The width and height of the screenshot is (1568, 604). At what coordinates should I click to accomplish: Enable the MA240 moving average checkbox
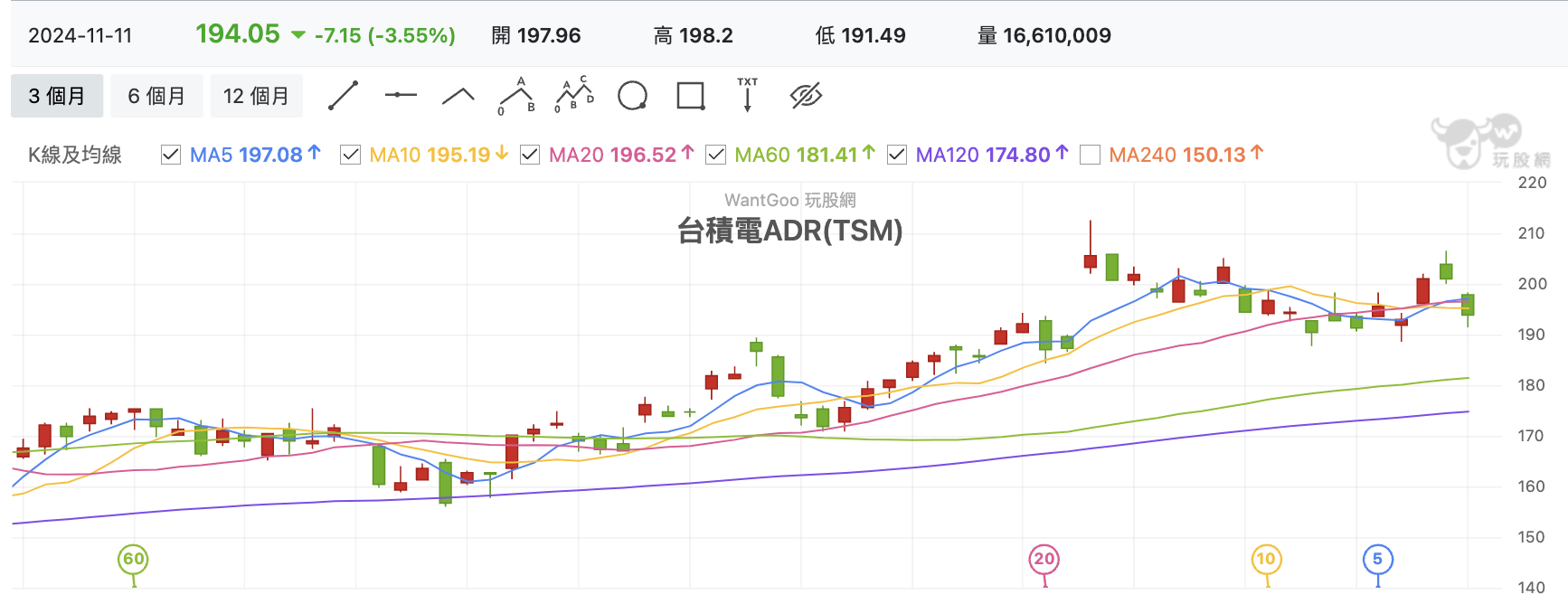(x=1091, y=155)
